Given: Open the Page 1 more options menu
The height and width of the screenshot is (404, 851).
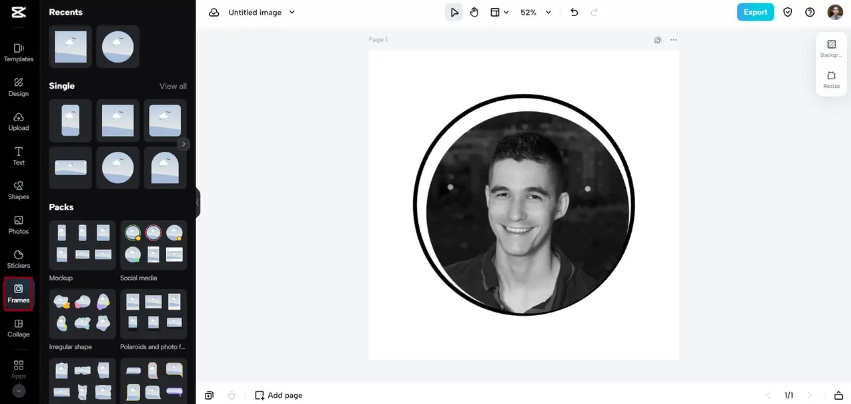Looking at the screenshot, I should (674, 40).
